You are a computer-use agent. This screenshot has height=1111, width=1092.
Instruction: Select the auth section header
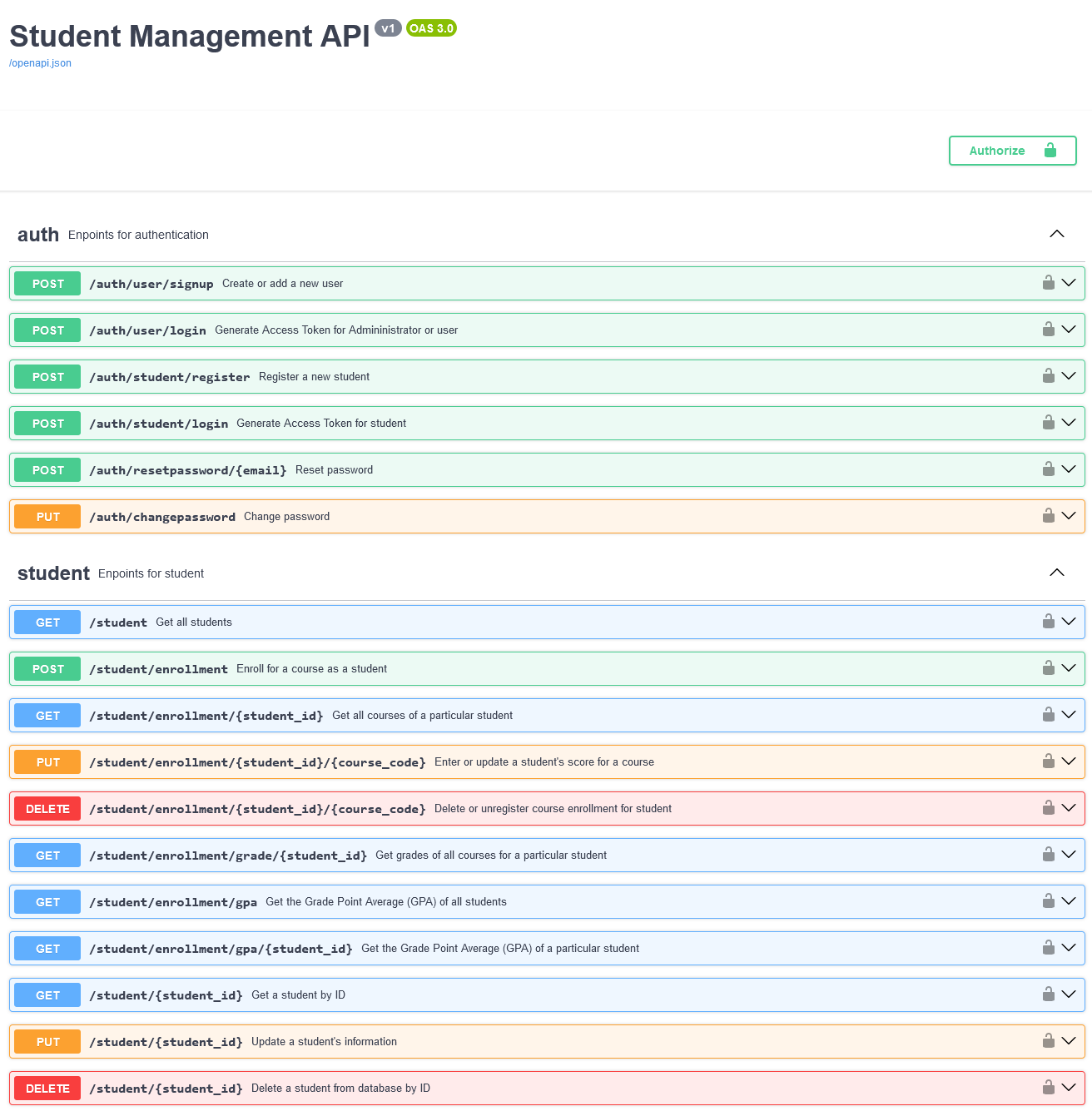point(37,234)
